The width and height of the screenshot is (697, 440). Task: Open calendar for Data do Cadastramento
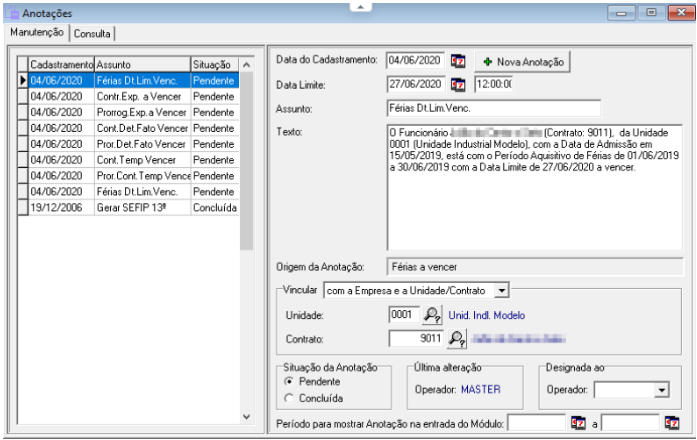[459, 61]
